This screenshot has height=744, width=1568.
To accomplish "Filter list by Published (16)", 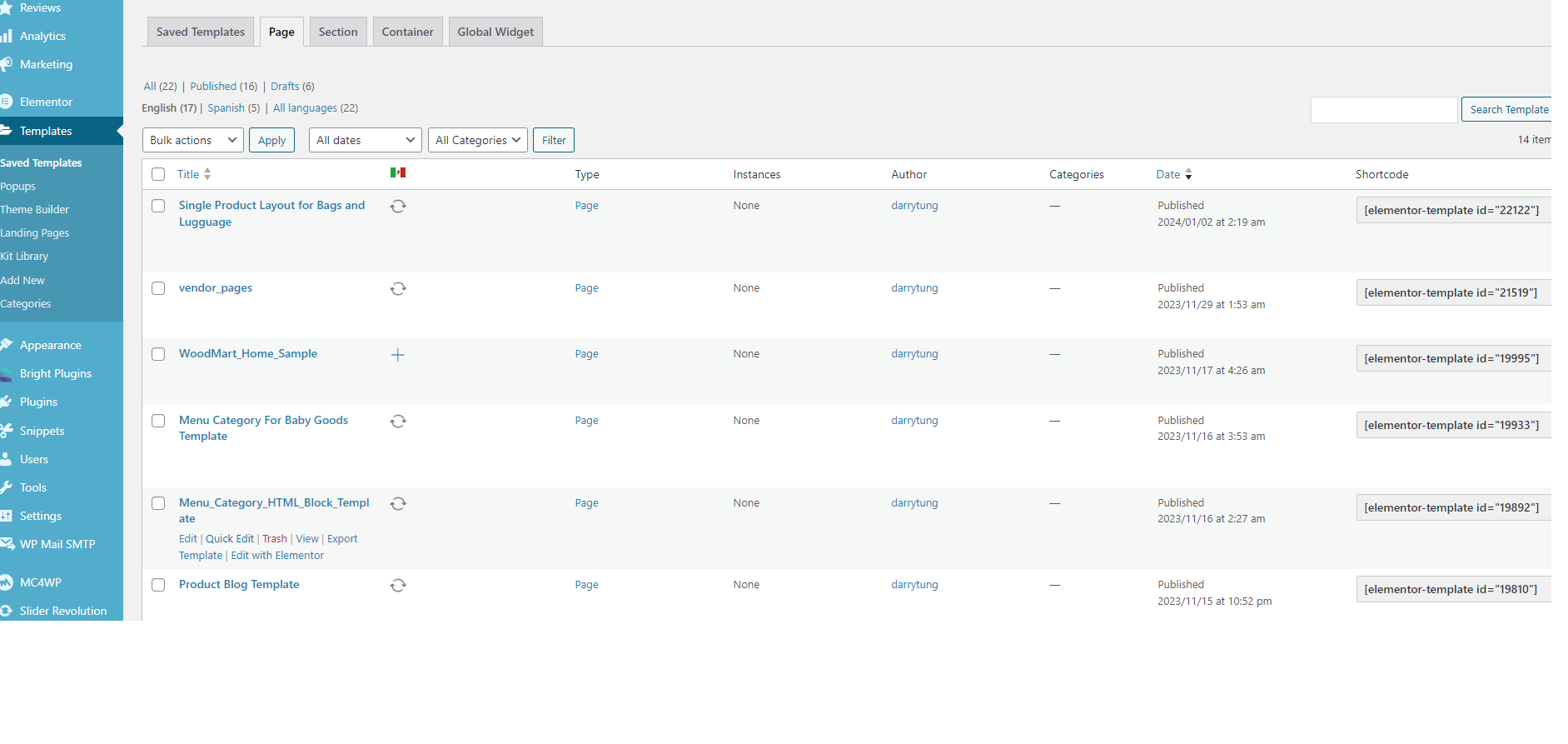I will click(x=224, y=86).
